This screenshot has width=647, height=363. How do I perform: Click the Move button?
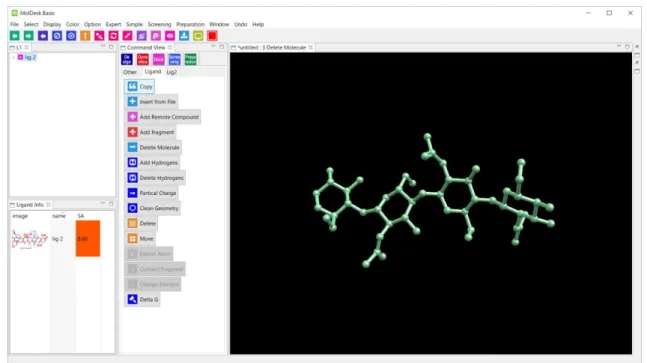pyautogui.click(x=140, y=238)
